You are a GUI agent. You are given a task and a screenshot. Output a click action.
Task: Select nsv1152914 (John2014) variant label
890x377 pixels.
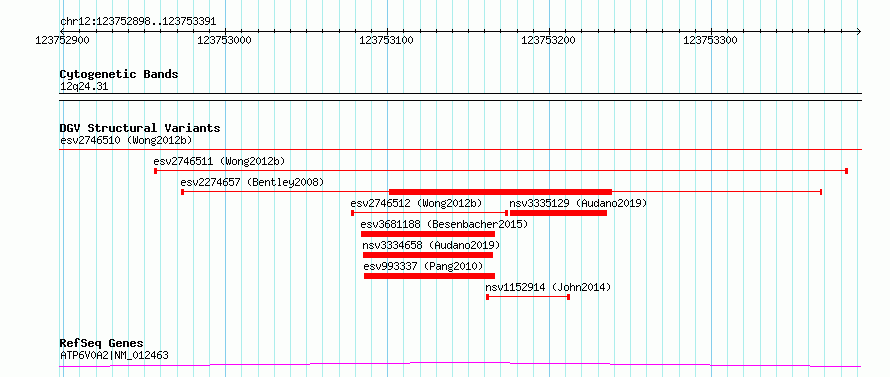(548, 287)
